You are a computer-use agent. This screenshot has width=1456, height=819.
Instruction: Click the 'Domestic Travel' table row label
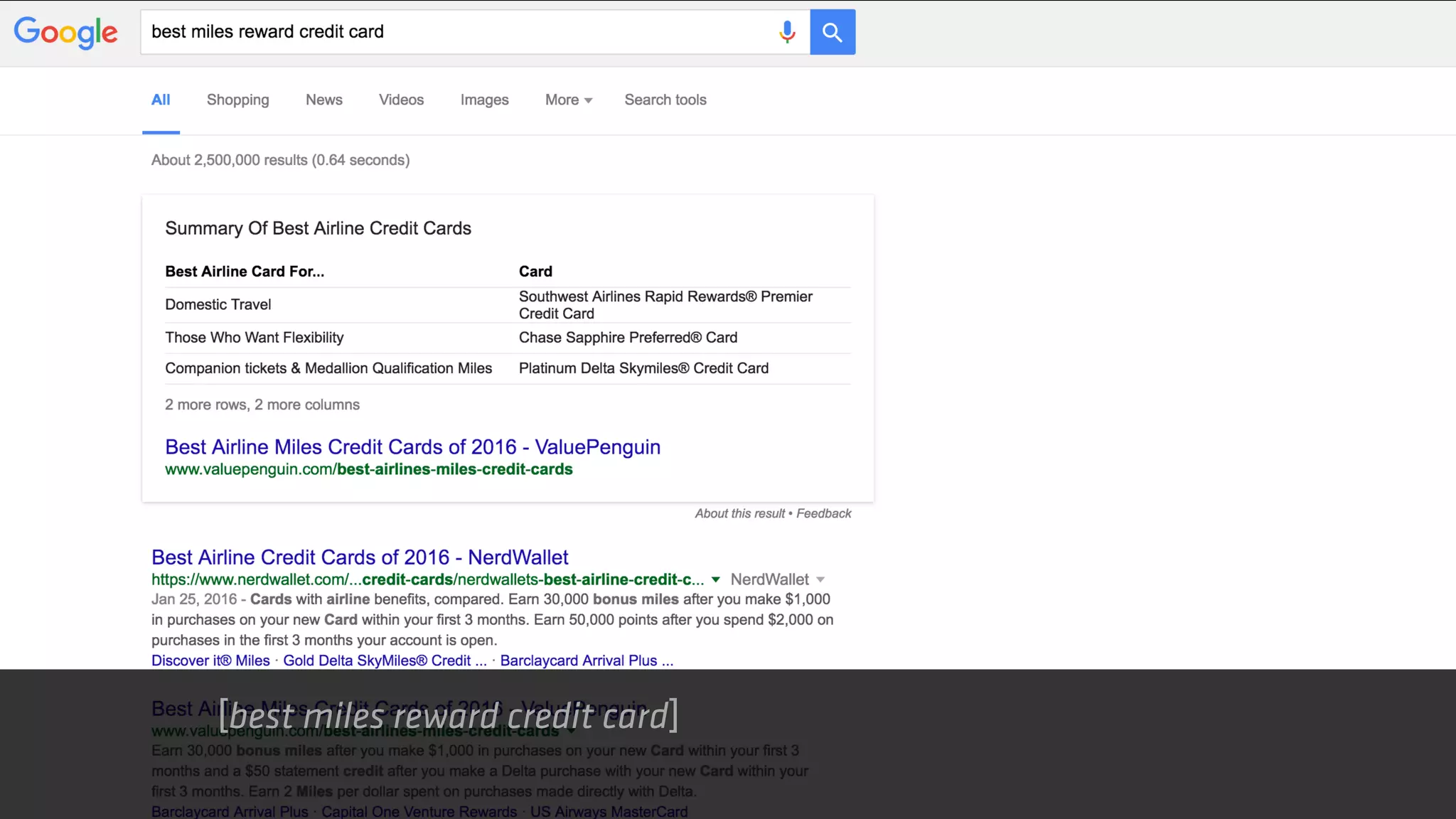218,305
